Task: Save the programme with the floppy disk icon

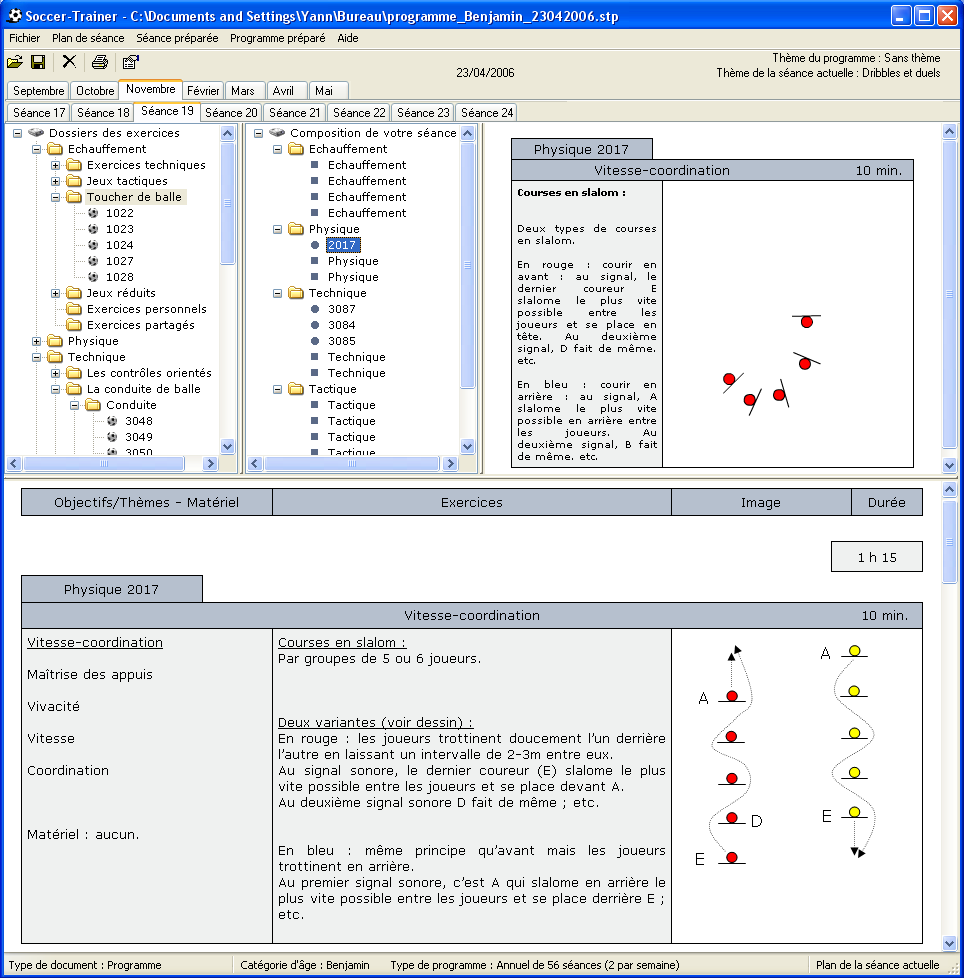Action: coord(38,62)
